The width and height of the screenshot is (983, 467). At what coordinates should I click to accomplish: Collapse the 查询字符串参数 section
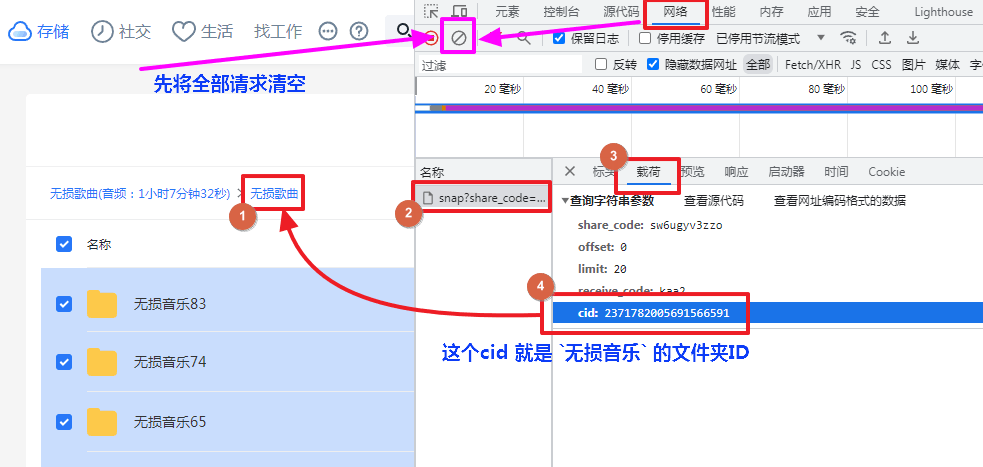(565, 200)
